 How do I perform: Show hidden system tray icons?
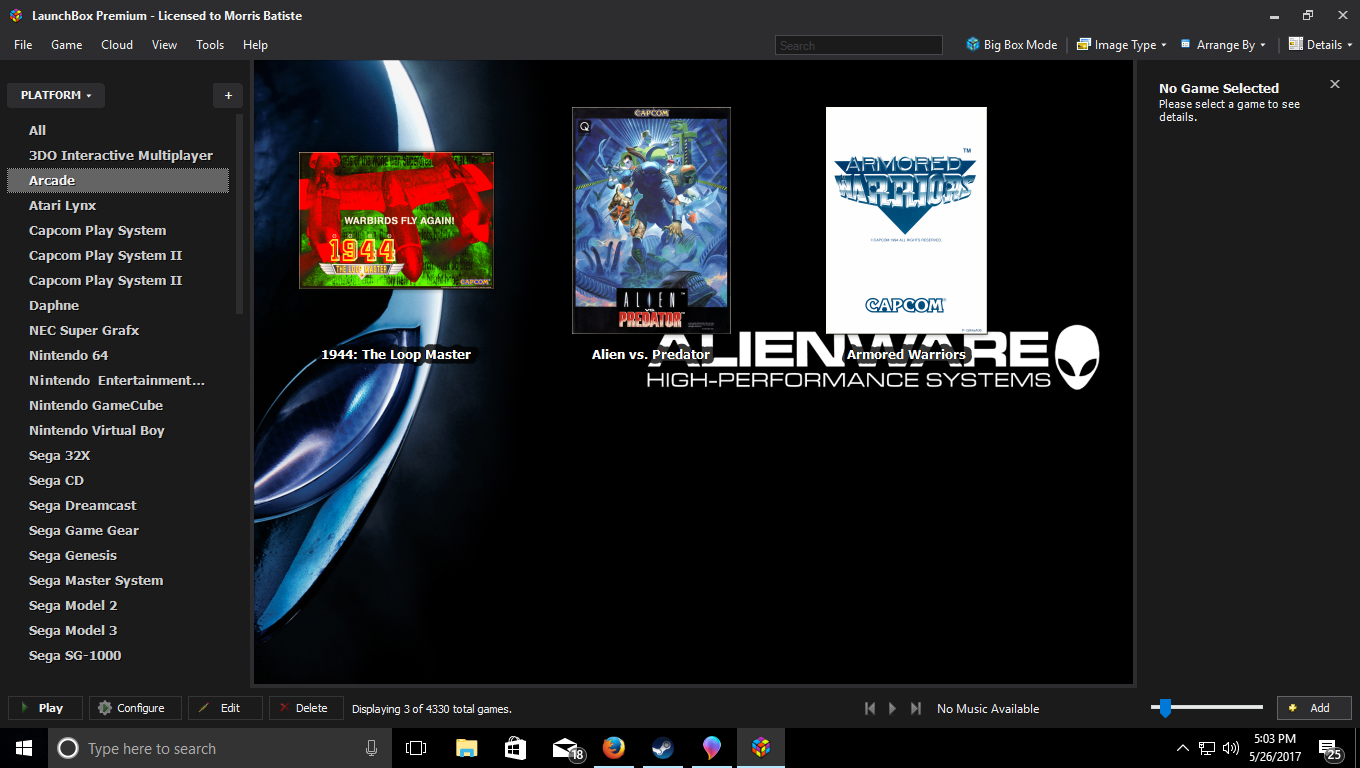click(1183, 748)
